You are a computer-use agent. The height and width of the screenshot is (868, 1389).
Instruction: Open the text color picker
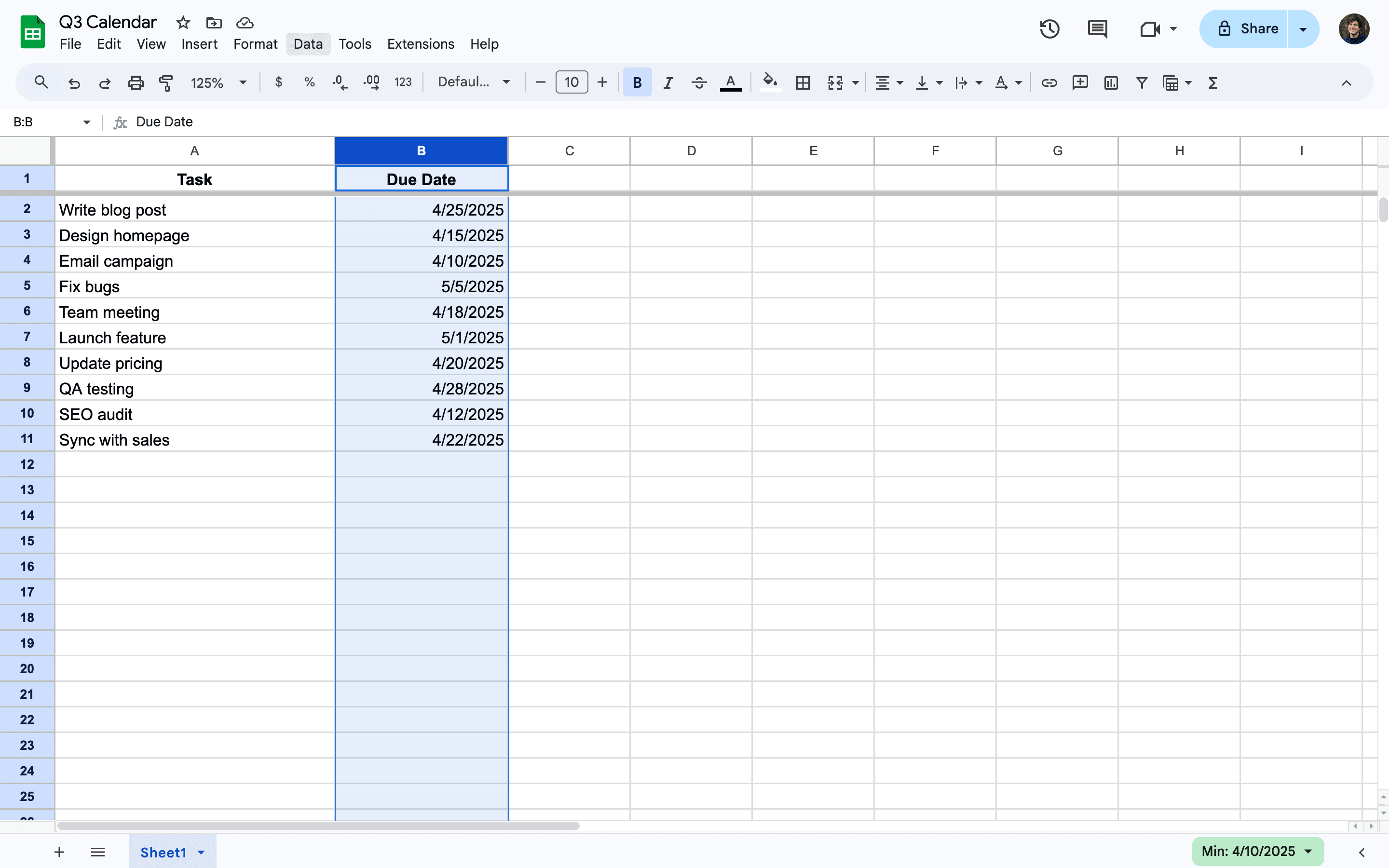730,83
